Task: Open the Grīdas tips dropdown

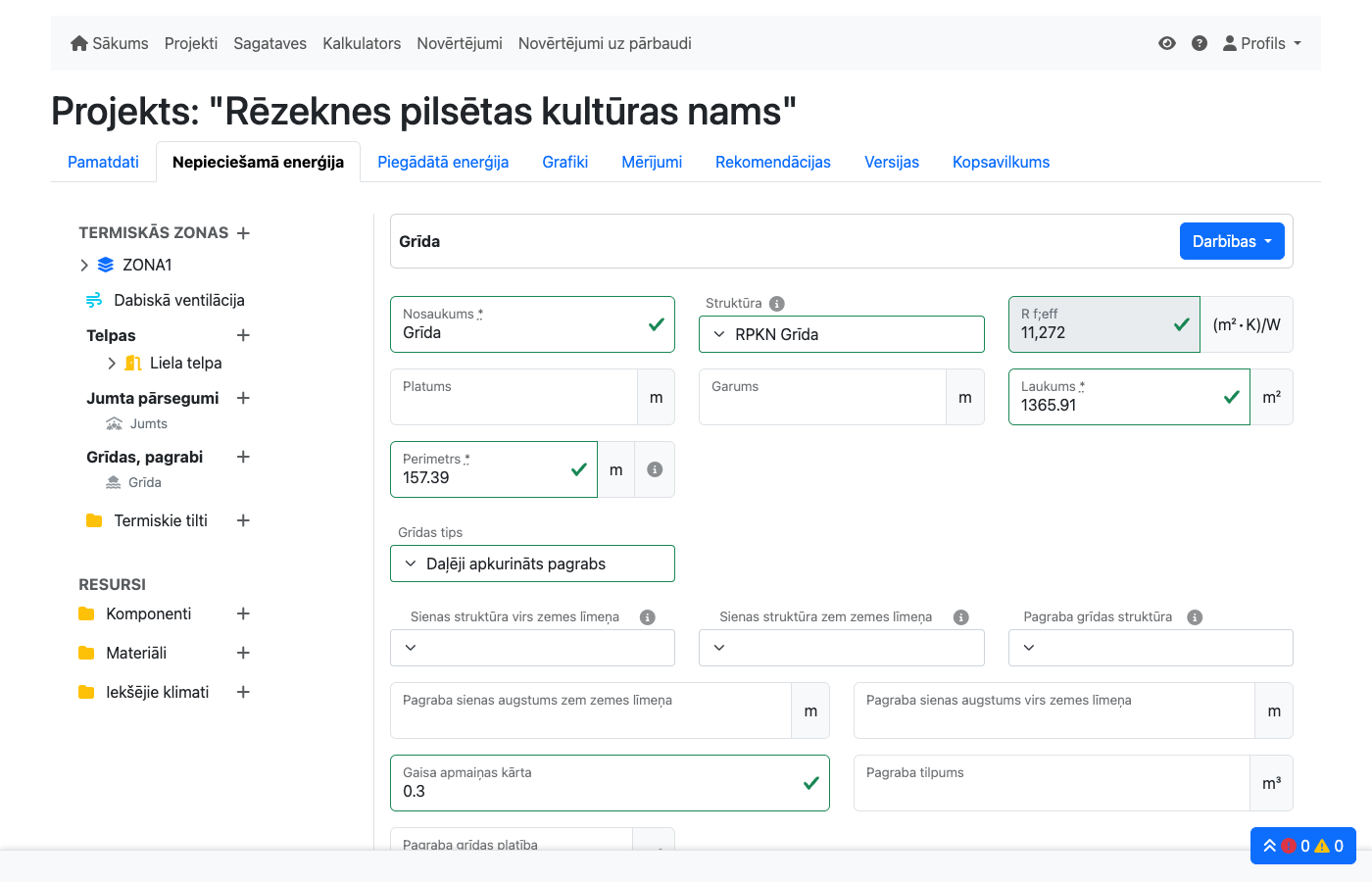Action: click(532, 563)
